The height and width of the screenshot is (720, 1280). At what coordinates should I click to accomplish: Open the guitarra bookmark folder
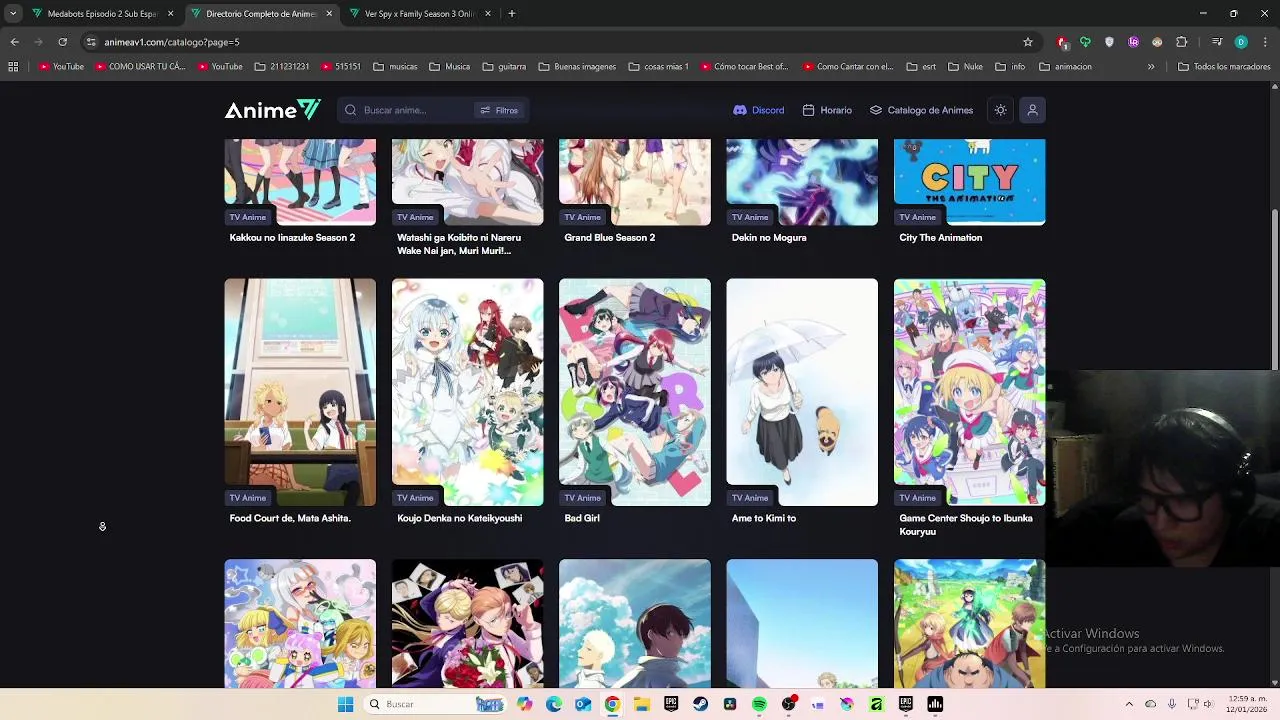click(x=504, y=67)
